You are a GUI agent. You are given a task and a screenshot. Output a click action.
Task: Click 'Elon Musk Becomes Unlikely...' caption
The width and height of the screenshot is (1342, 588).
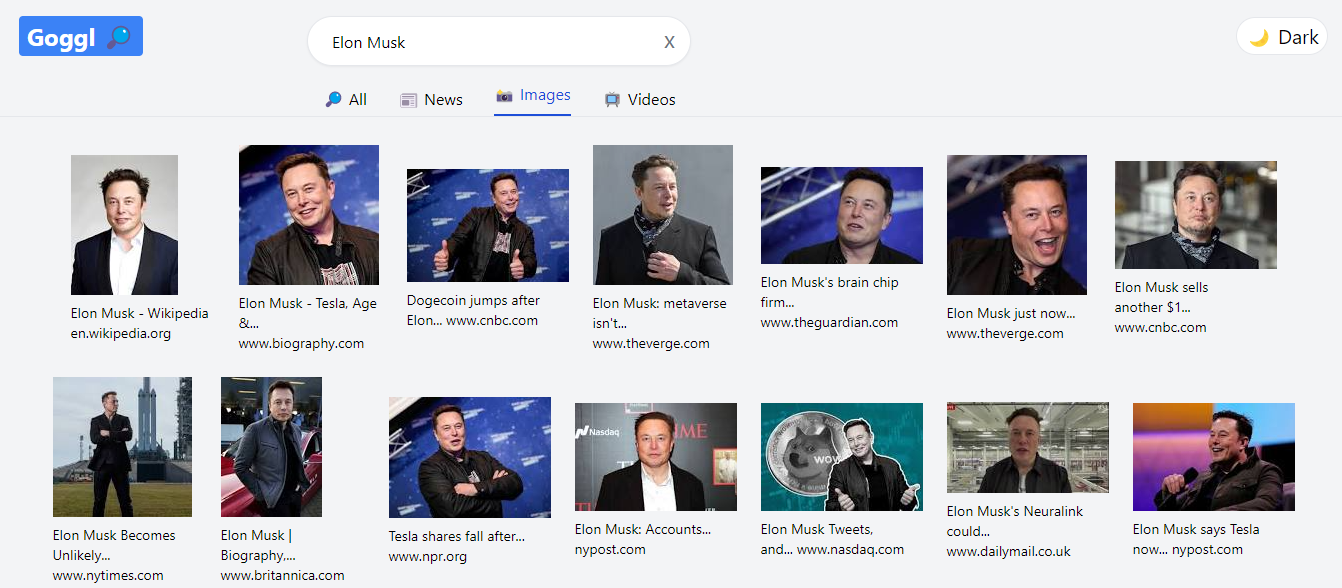click(114, 545)
